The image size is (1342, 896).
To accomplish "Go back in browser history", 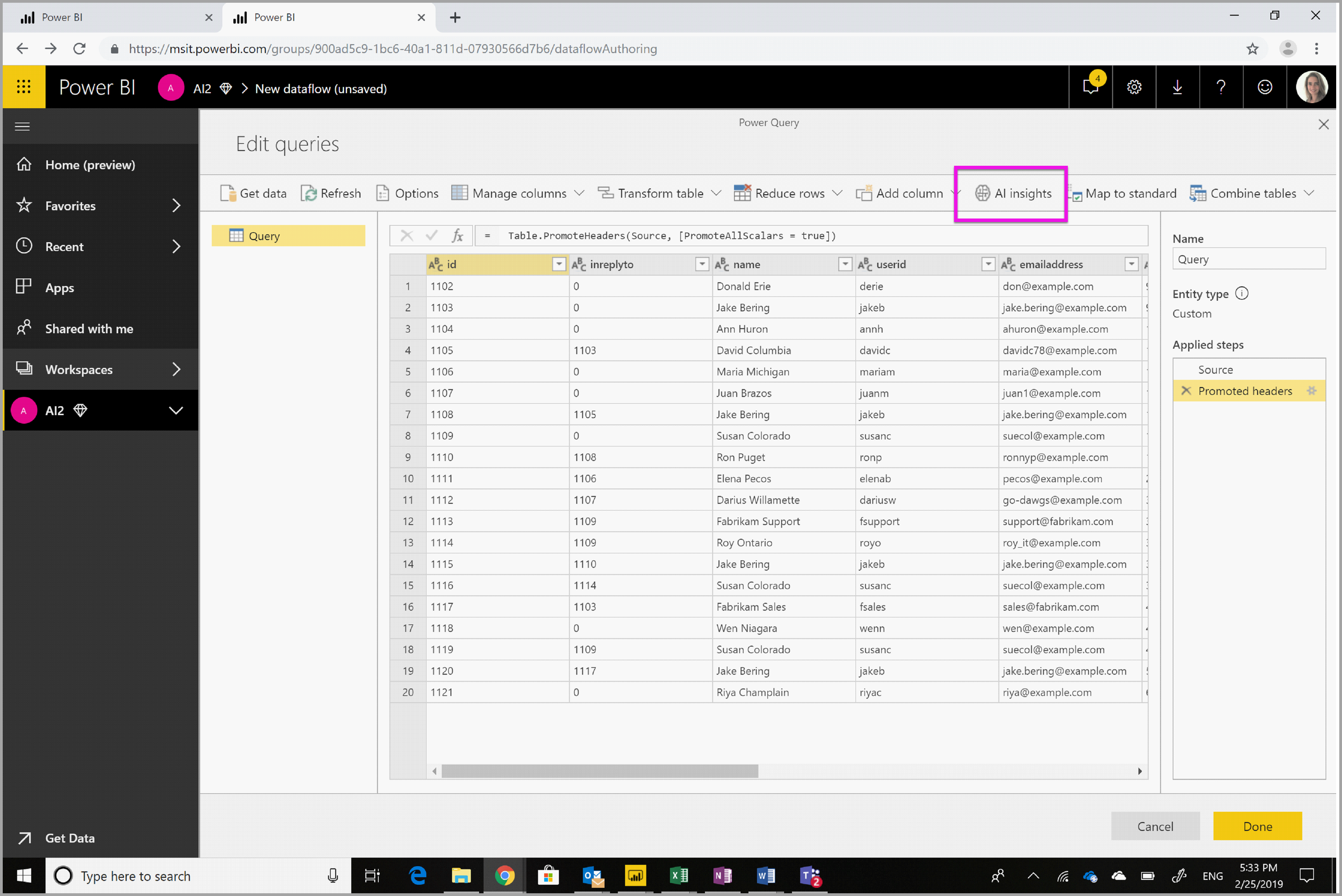I will point(22,49).
